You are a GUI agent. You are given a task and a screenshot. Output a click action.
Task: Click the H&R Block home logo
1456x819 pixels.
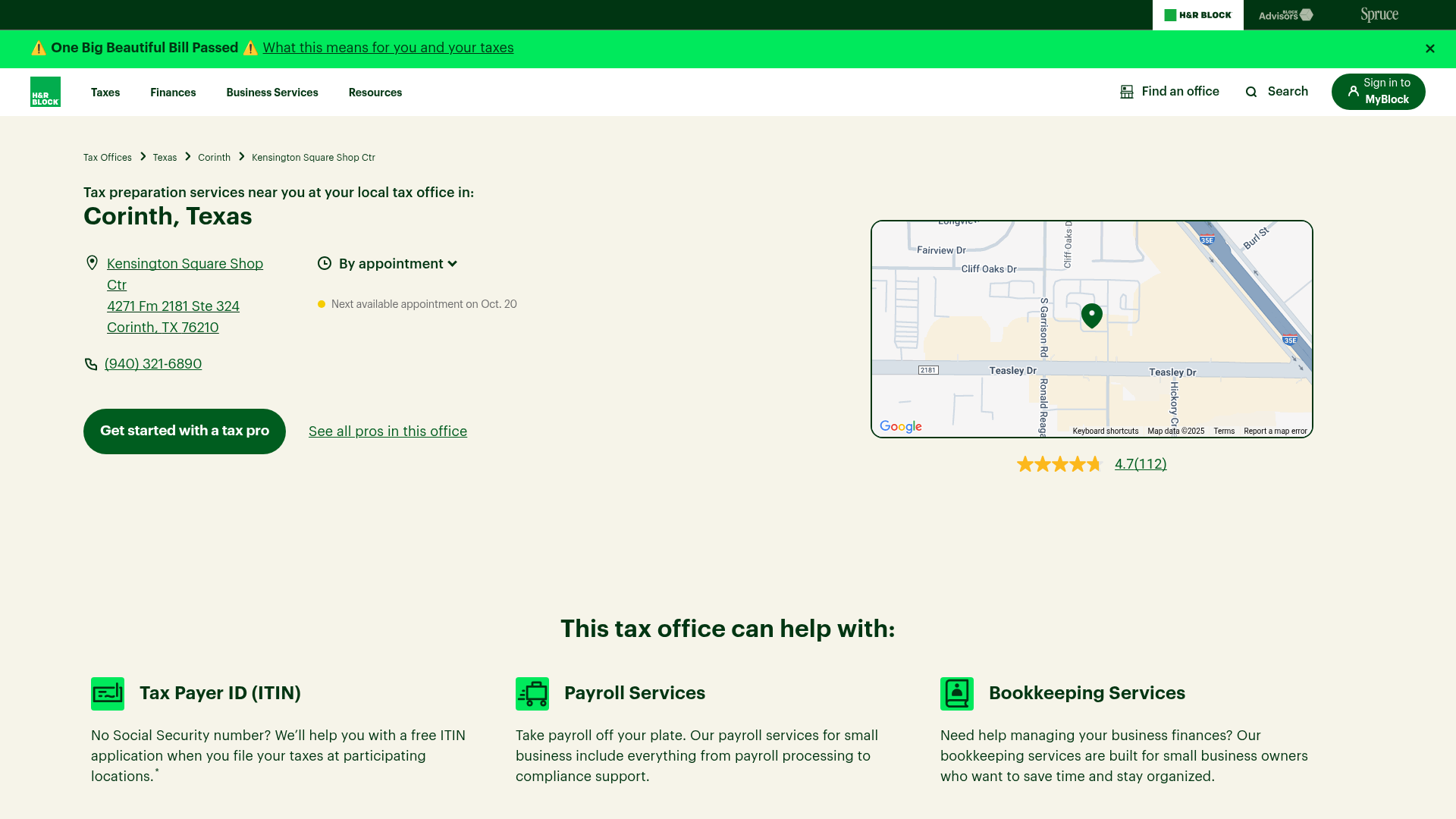pos(45,92)
